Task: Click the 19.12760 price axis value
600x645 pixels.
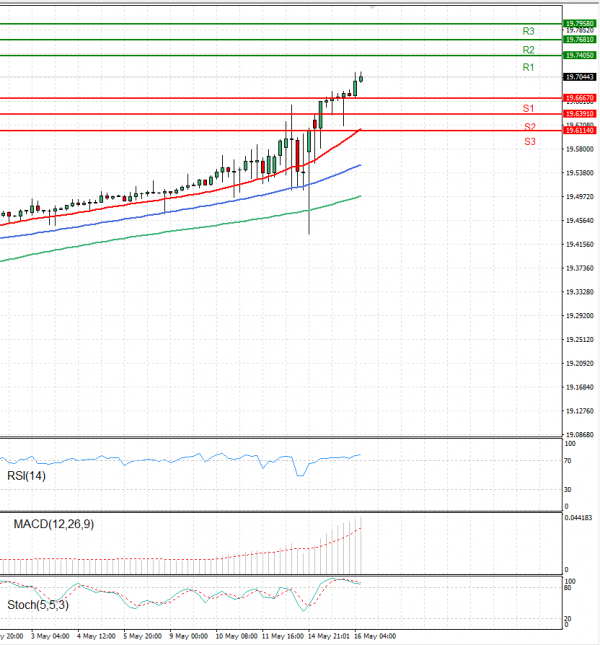Action: (x=580, y=411)
